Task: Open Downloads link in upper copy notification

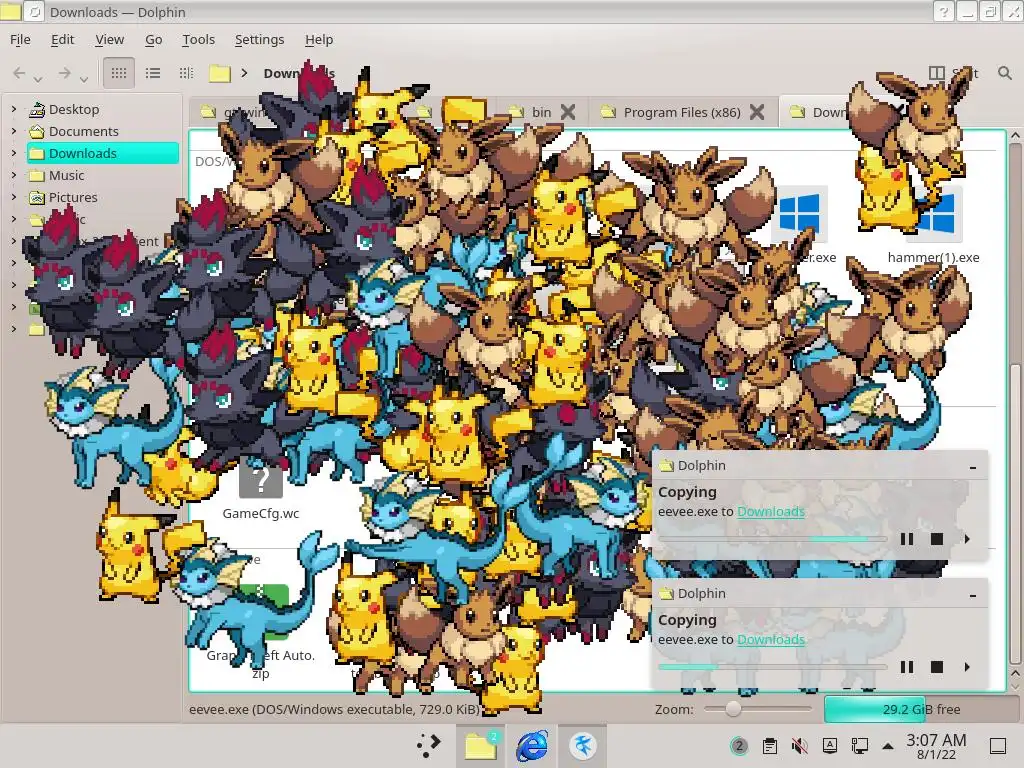Action: coord(771,511)
